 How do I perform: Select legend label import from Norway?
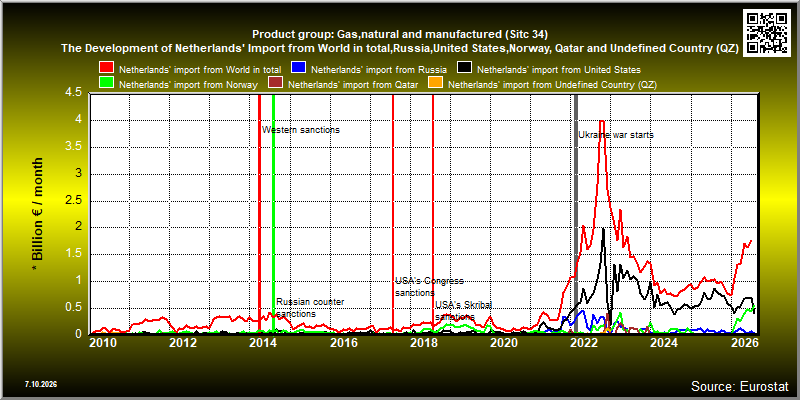pos(188,85)
